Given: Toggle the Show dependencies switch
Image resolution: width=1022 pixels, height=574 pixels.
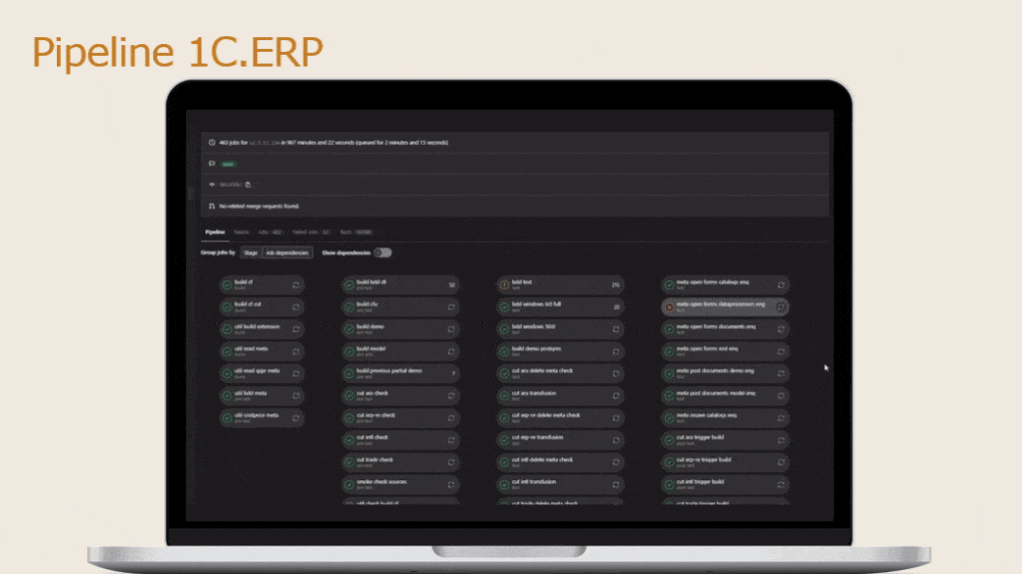Looking at the screenshot, I should click(x=383, y=252).
